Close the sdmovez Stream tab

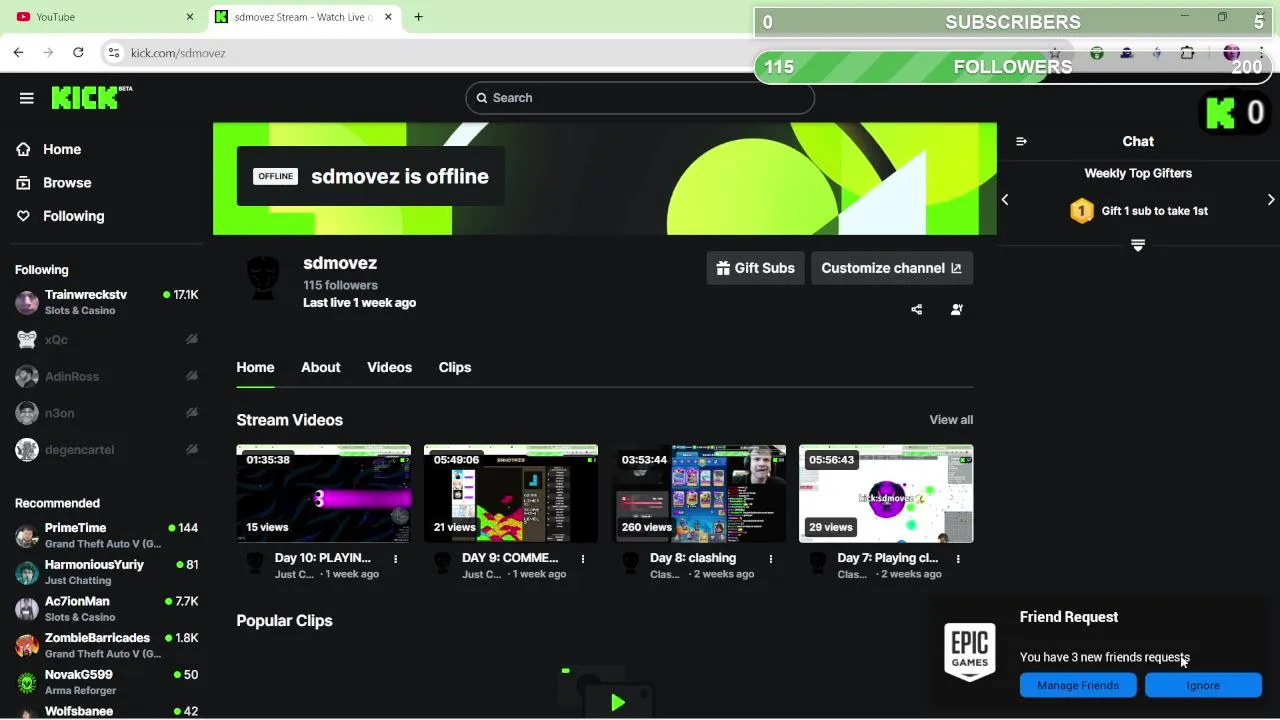(x=388, y=17)
